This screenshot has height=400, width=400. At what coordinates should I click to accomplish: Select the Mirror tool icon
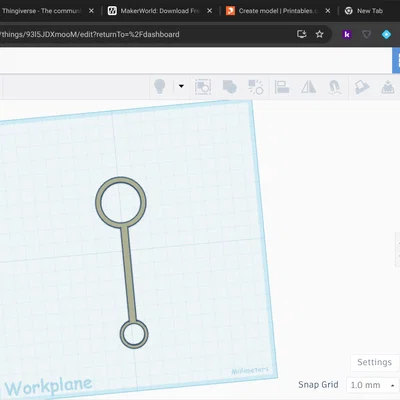click(x=308, y=87)
